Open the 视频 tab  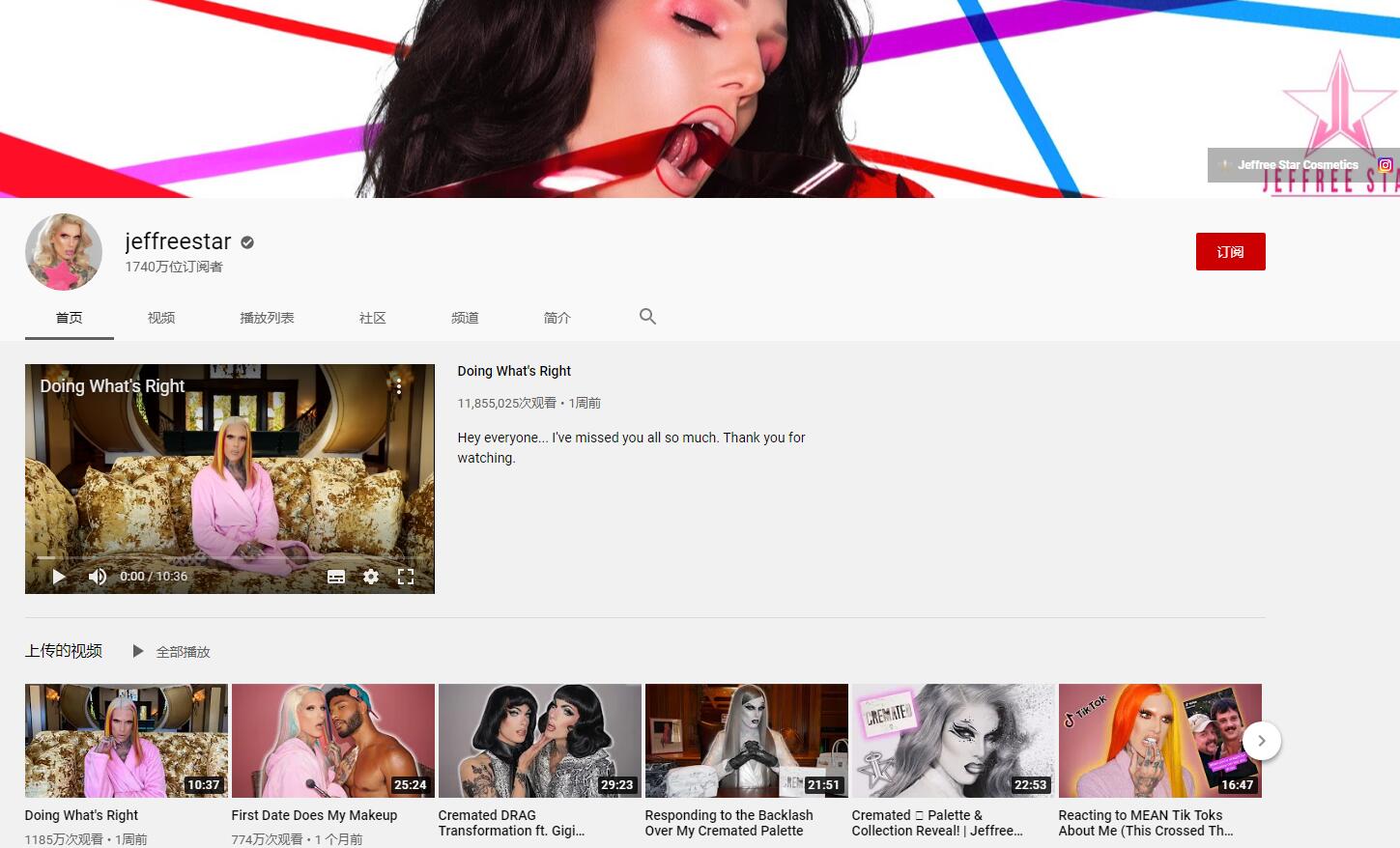[x=161, y=318]
